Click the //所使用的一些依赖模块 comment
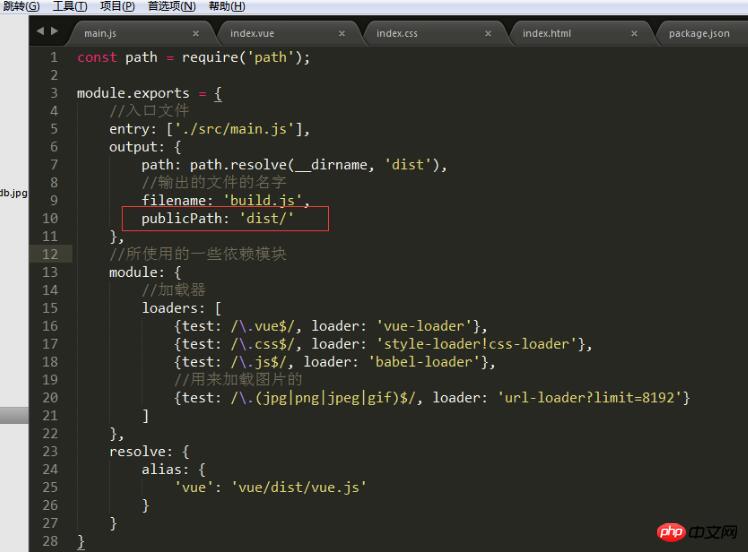The image size is (748, 552). [197, 254]
